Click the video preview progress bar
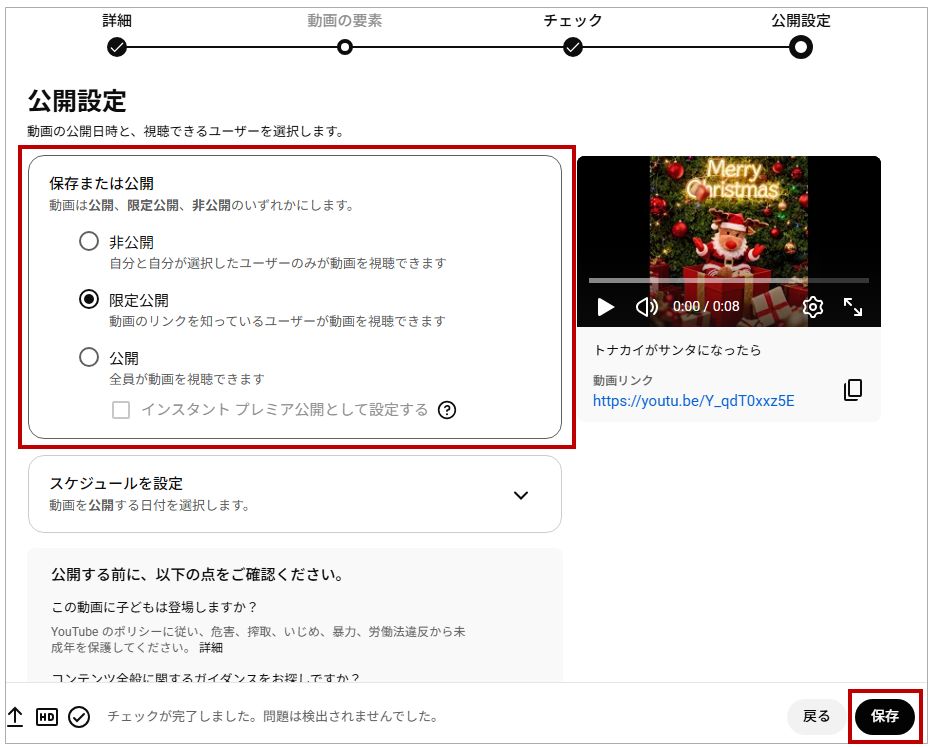The image size is (933, 747). 728,281
